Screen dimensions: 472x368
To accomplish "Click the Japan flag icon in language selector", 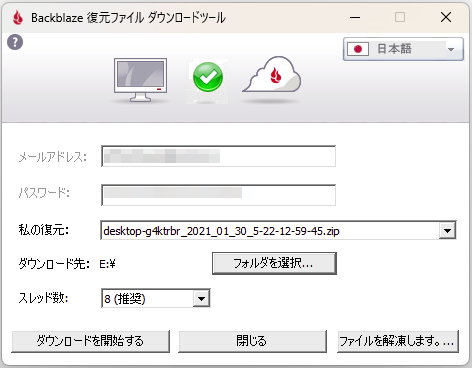I will [x=358, y=49].
